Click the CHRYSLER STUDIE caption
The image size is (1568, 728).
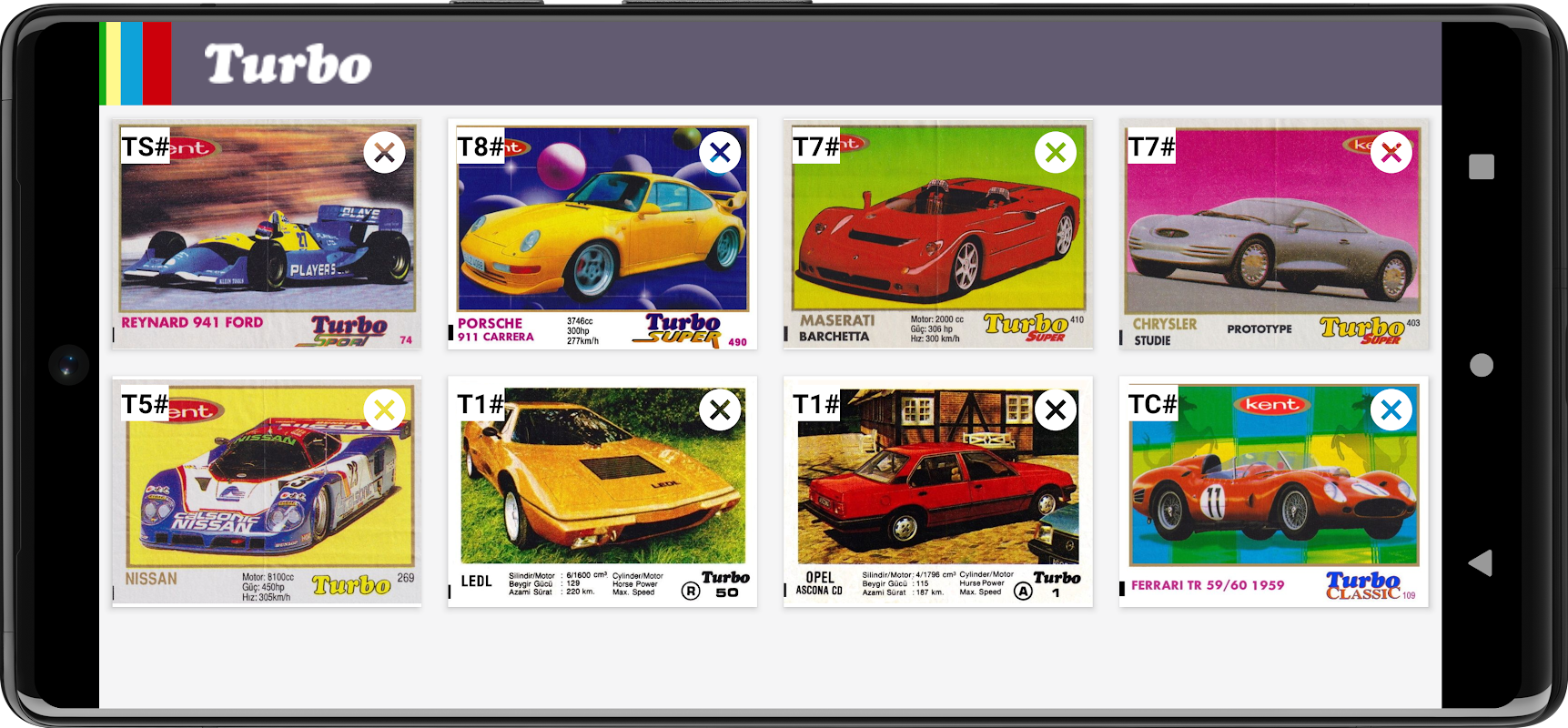pos(1165,331)
